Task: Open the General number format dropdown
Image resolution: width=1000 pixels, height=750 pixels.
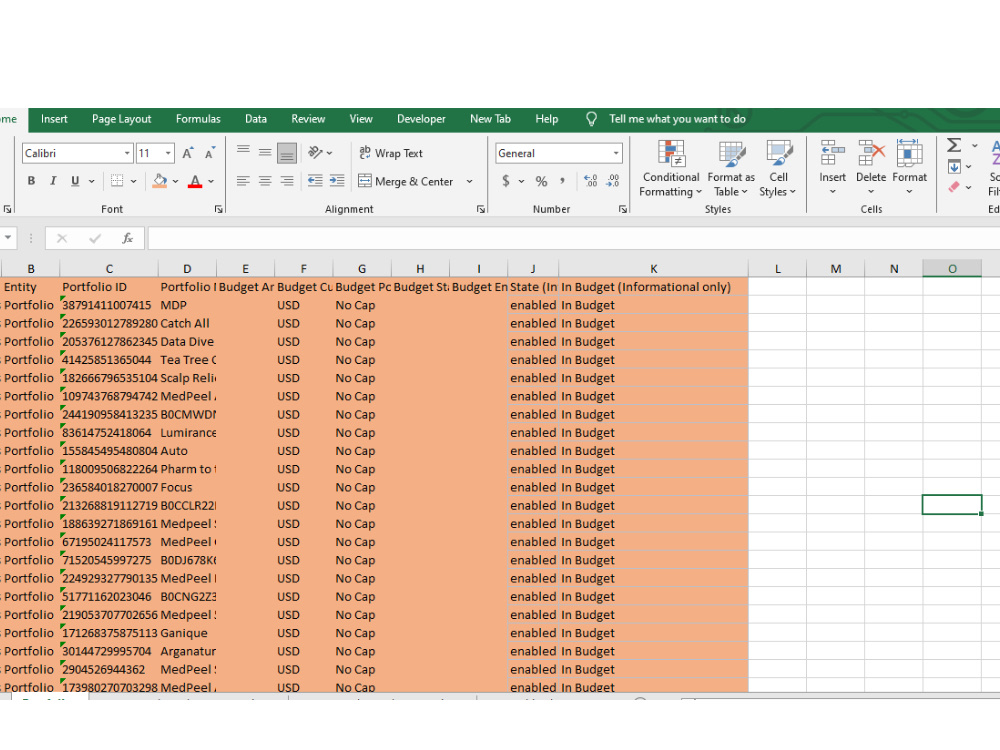Action: point(615,153)
